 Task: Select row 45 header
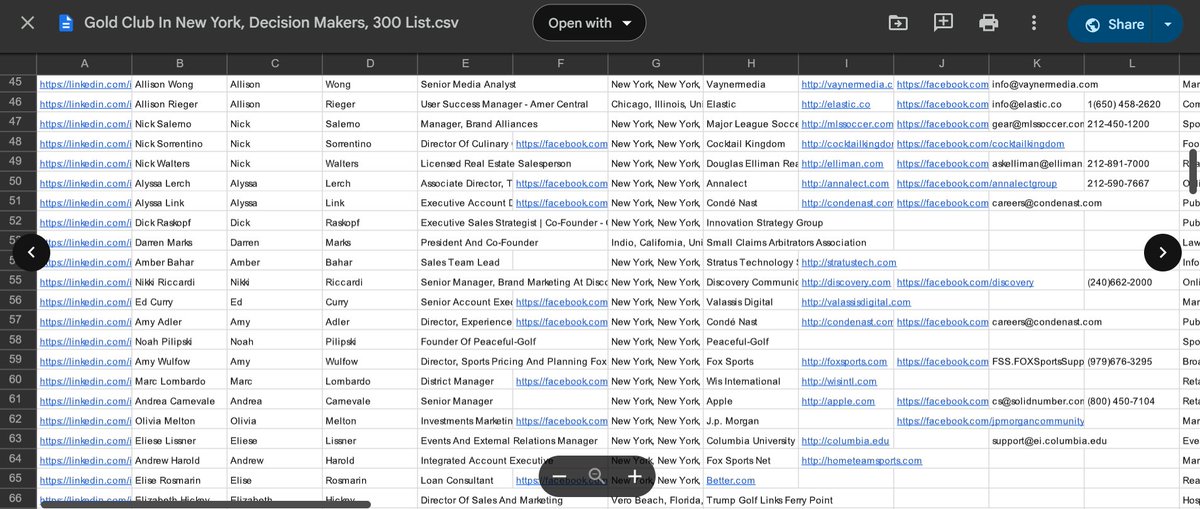pyautogui.click(x=18, y=84)
